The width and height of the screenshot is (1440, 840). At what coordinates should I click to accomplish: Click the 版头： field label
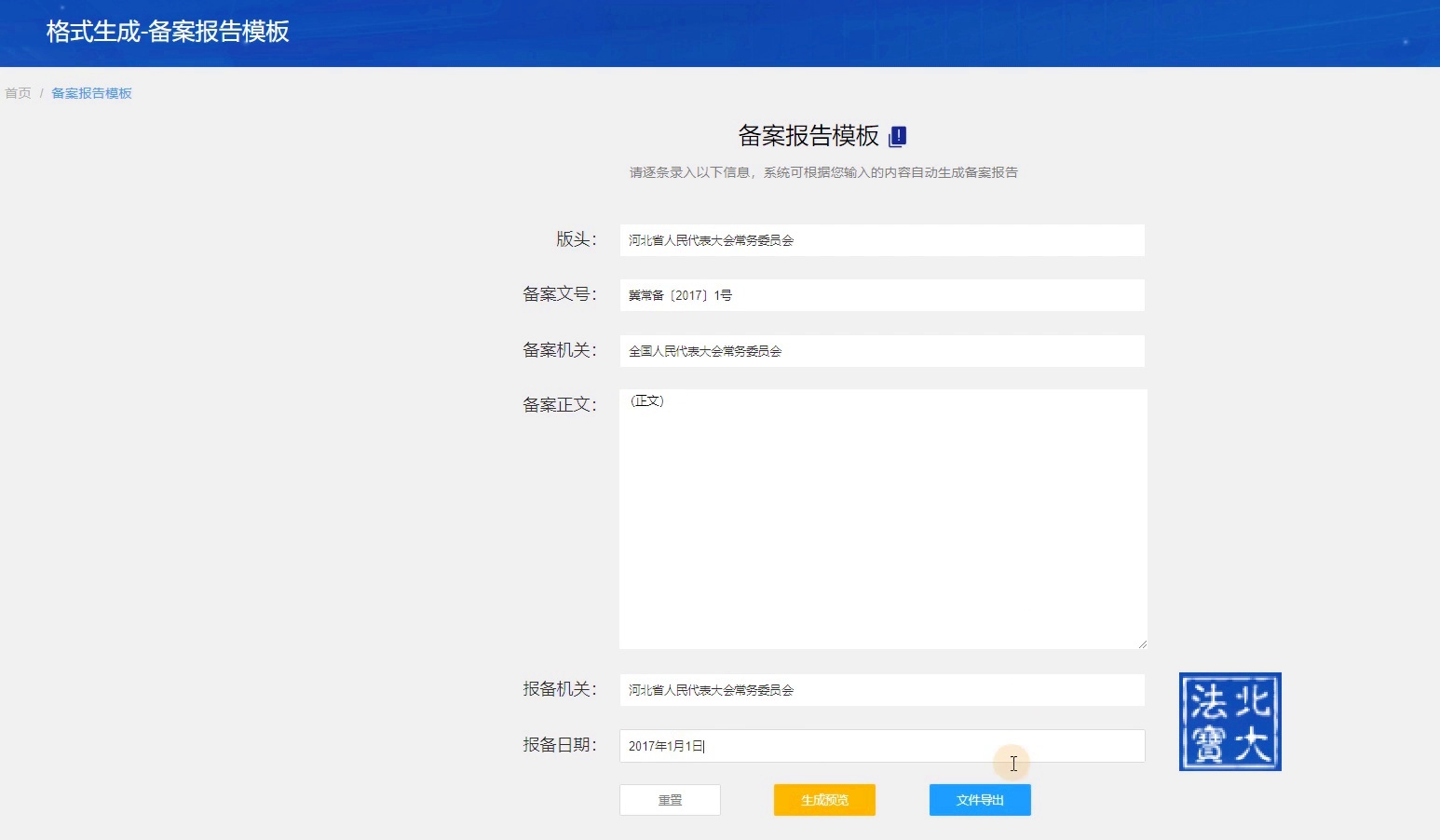click(x=577, y=239)
